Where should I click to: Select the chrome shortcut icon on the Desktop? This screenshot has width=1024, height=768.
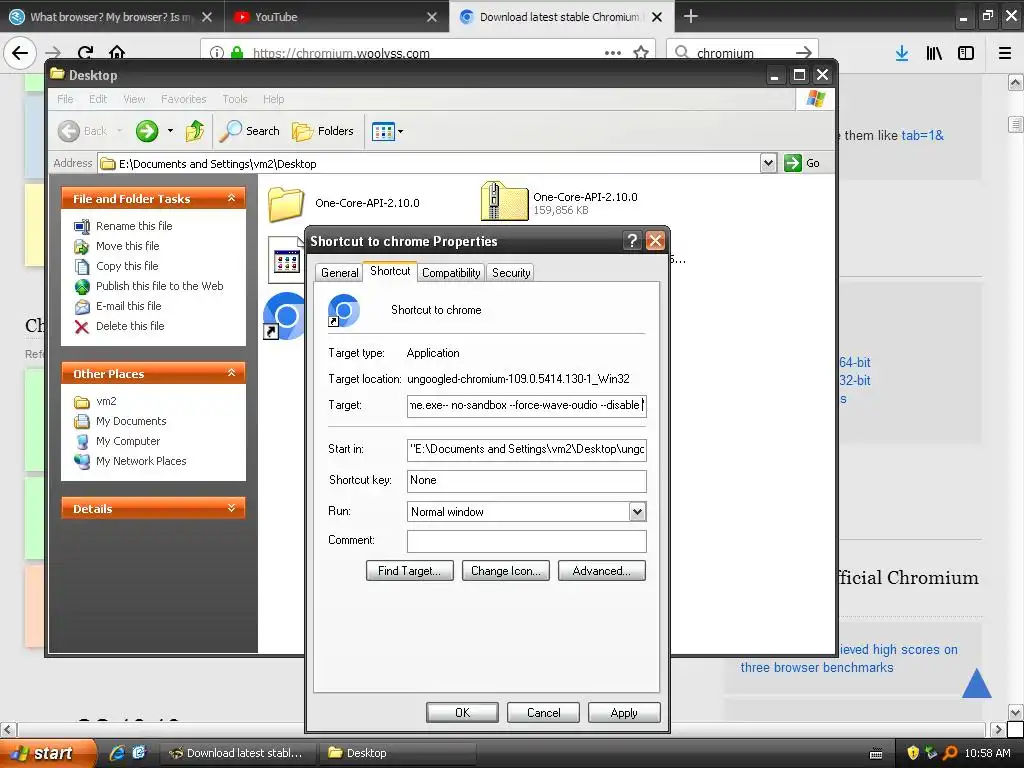(x=283, y=315)
